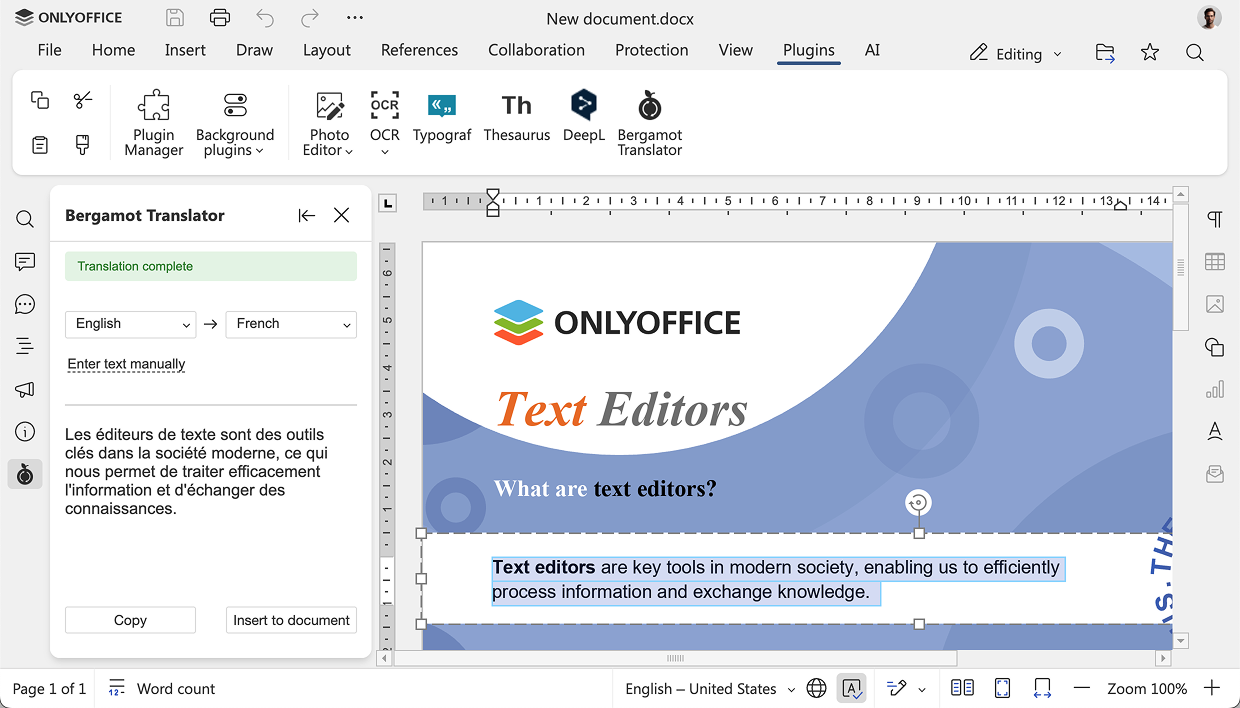Viewport: 1240px width, 708px height.
Task: Switch to the Insert tab
Action: [185, 50]
